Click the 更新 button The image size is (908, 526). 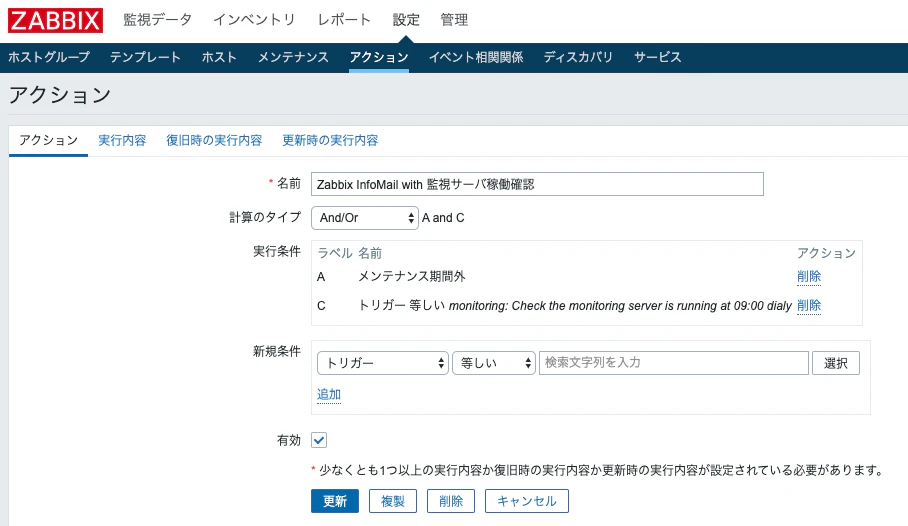pyautogui.click(x=335, y=501)
